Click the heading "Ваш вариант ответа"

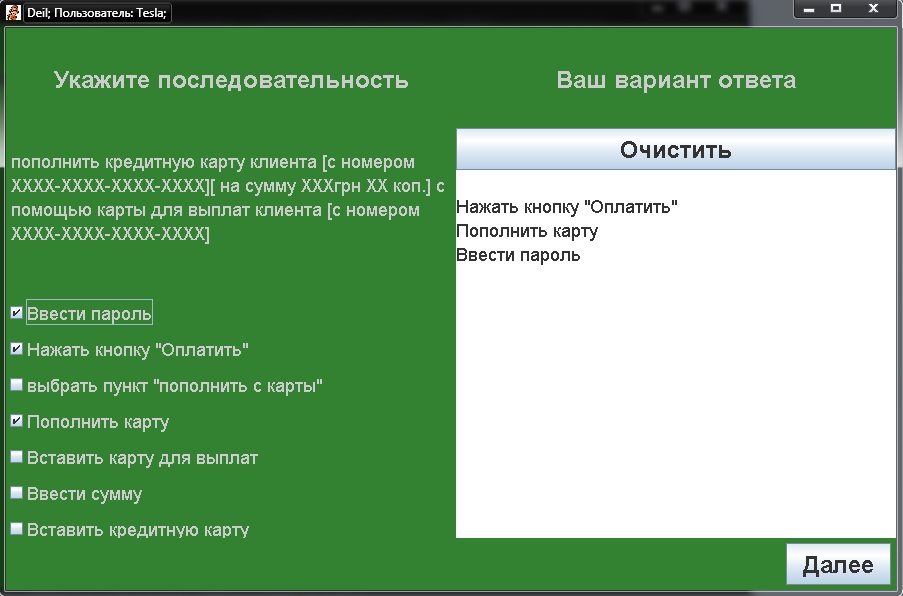(x=676, y=80)
